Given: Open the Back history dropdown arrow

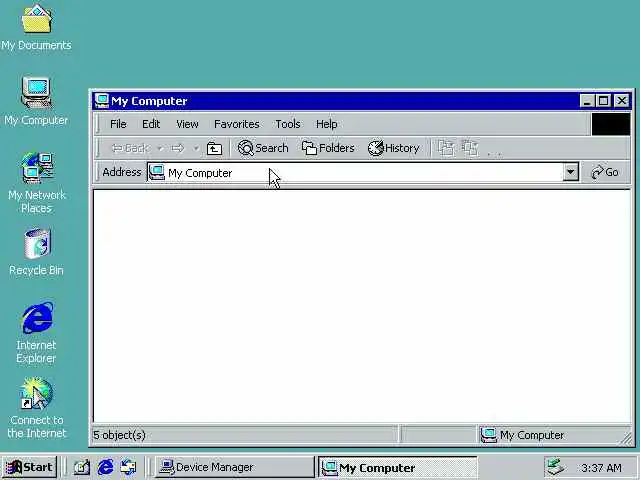Looking at the screenshot, I should point(160,148).
